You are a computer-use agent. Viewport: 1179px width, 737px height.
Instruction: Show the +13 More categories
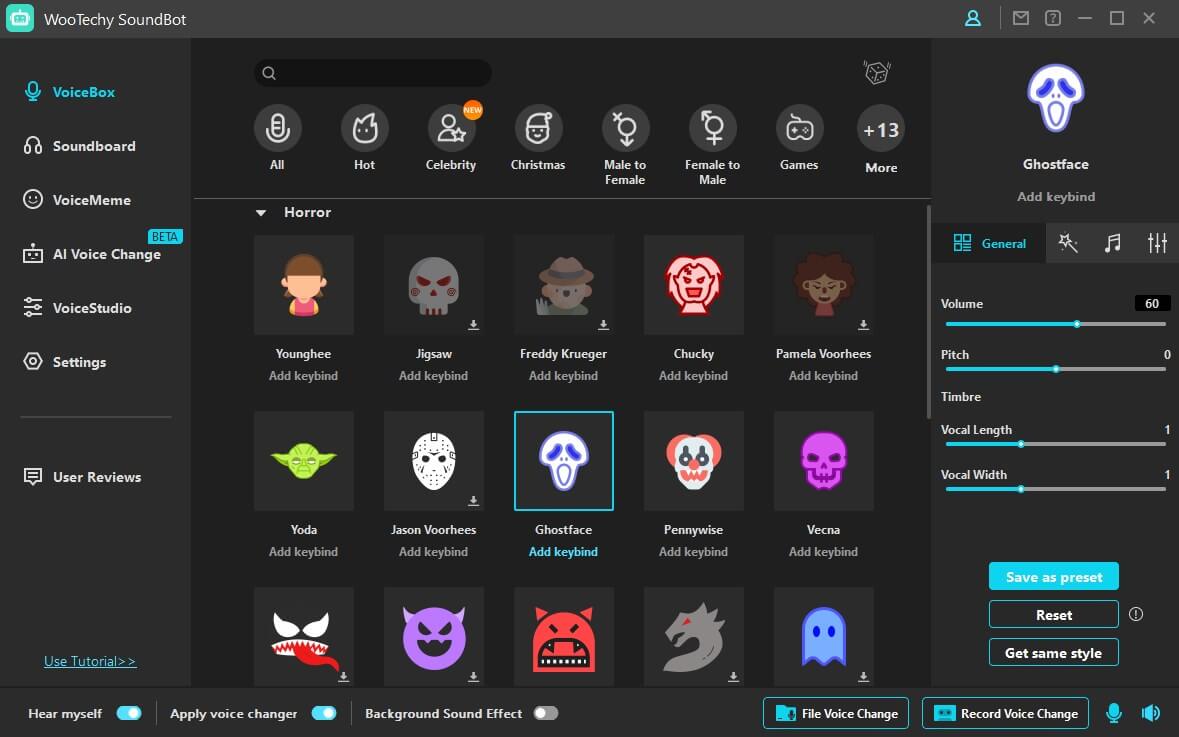click(880, 129)
